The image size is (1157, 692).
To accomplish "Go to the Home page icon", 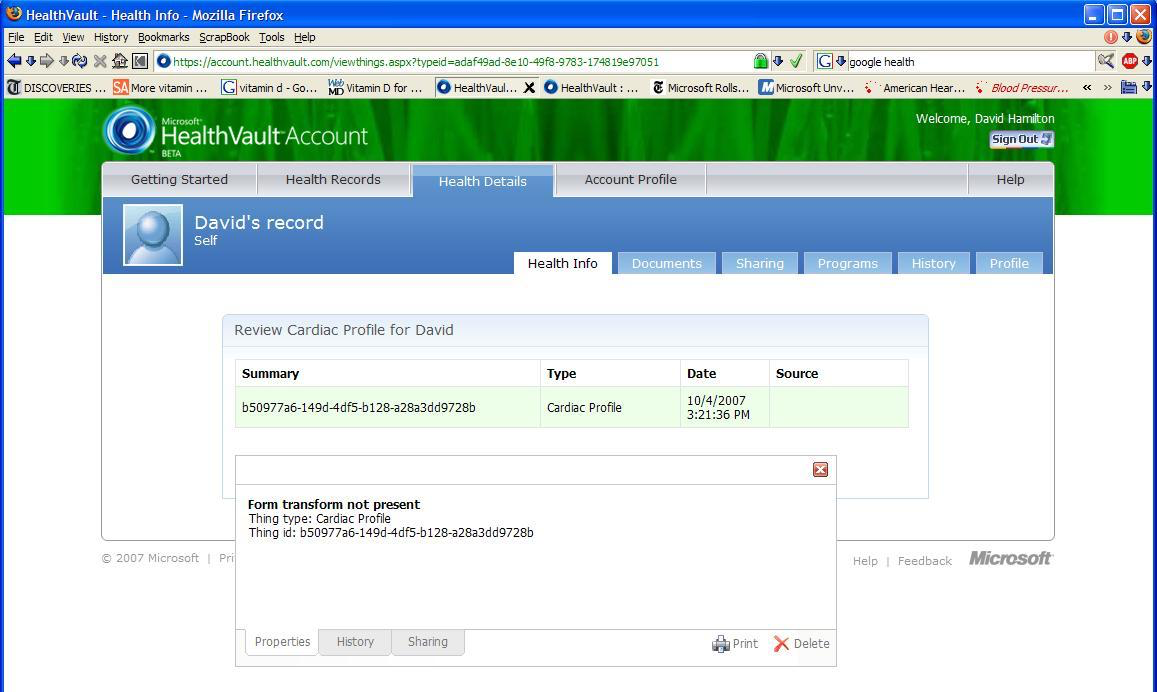I will 120,61.
